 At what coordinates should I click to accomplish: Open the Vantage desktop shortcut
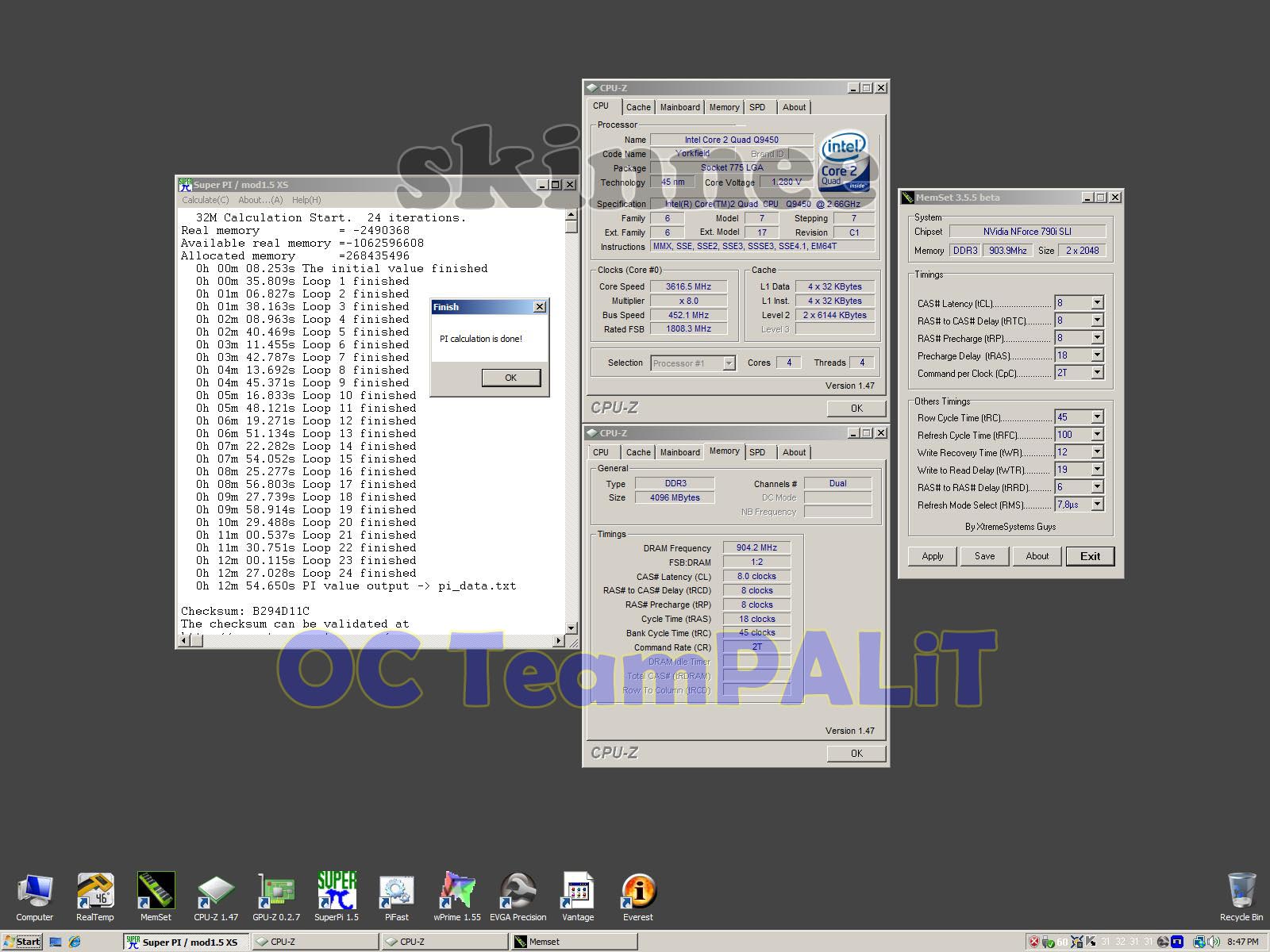[578, 897]
